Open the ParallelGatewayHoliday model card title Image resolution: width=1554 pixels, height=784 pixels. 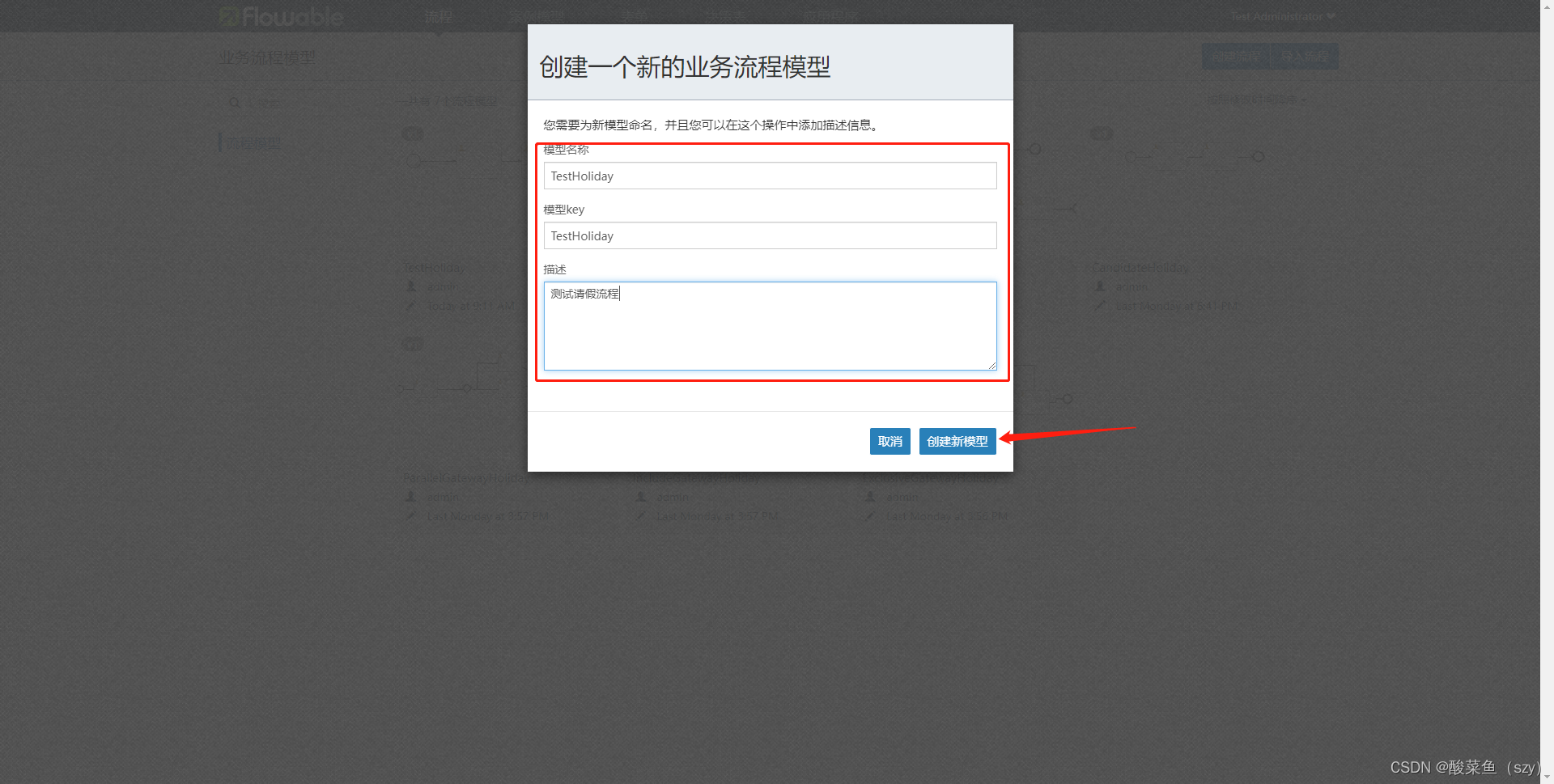pyautogui.click(x=465, y=478)
